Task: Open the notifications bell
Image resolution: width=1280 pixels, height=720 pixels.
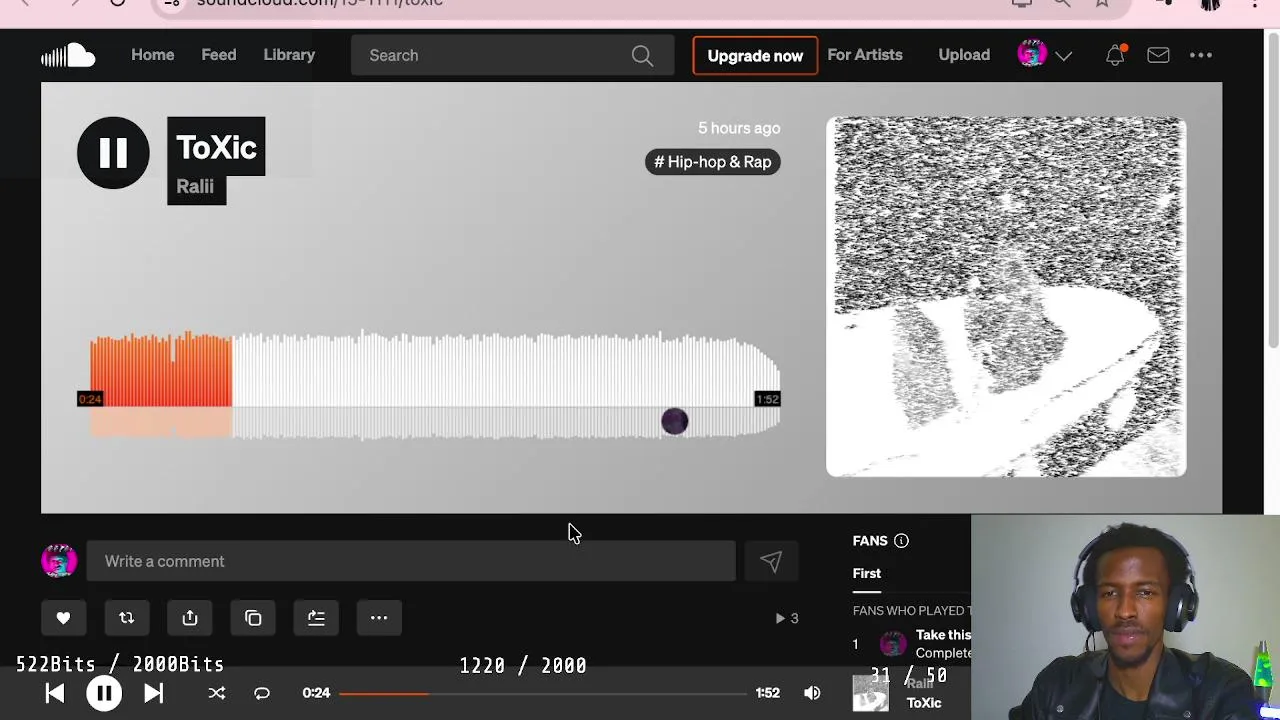Action: pos(1115,55)
